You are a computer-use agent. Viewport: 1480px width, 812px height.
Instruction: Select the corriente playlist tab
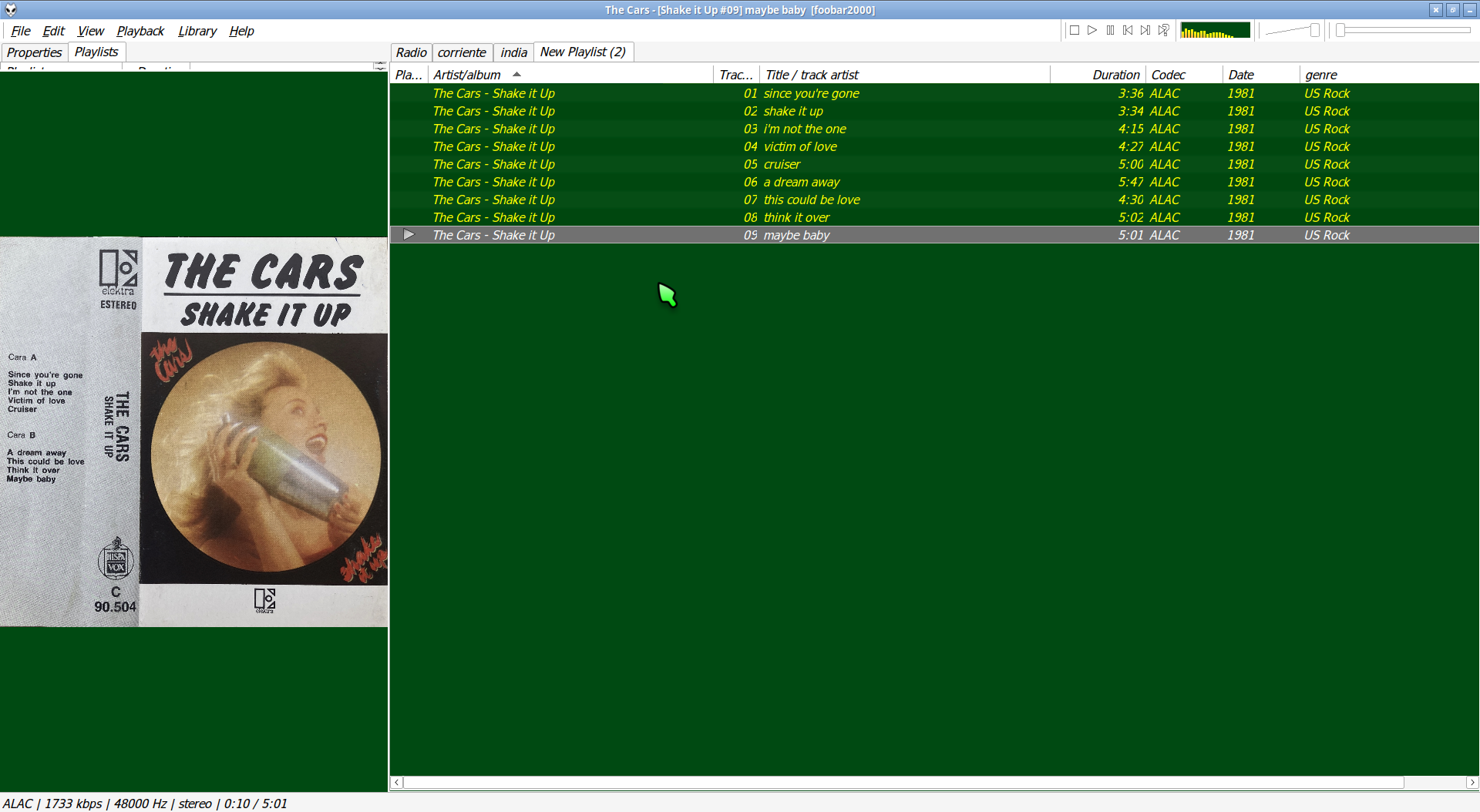(462, 52)
